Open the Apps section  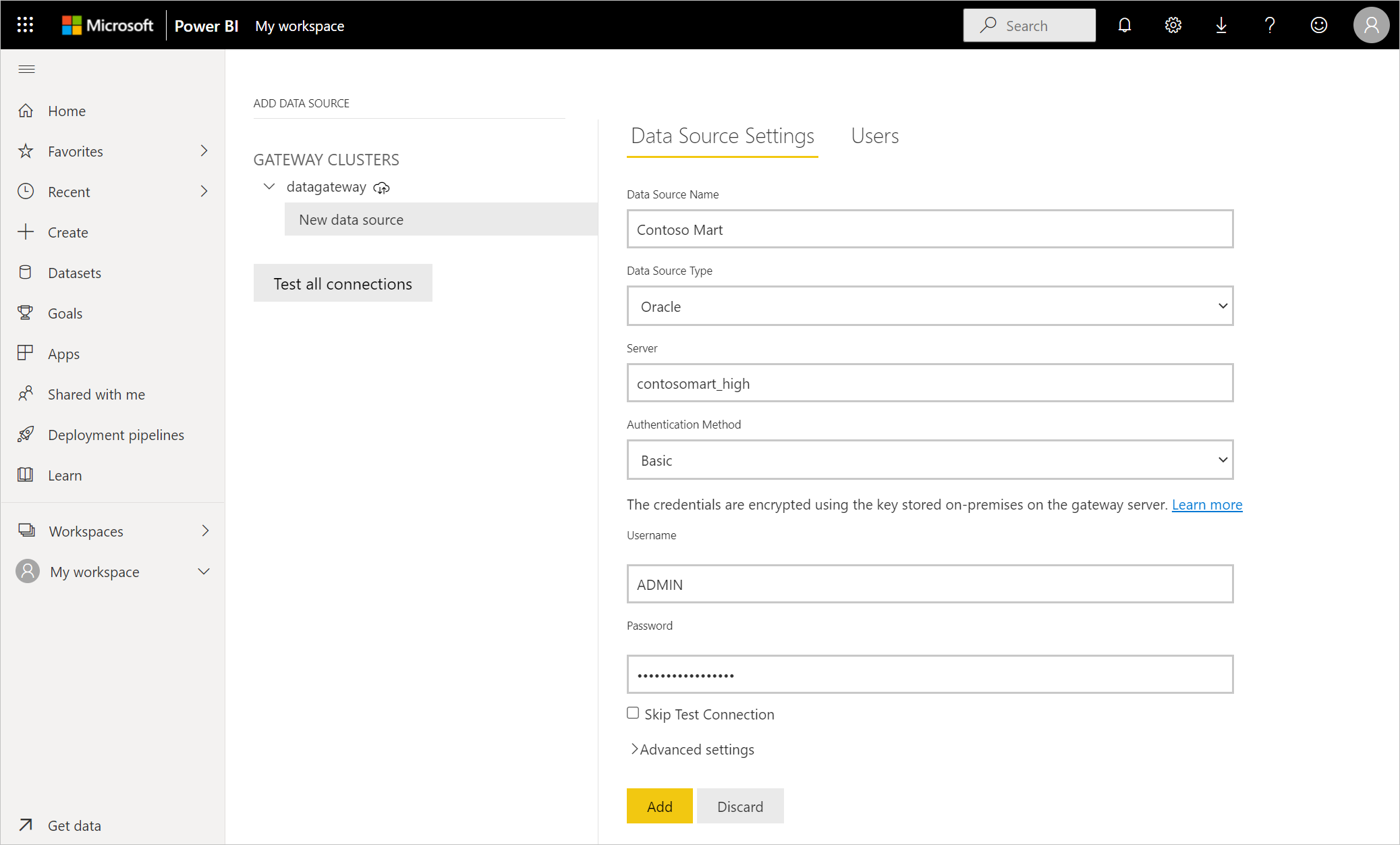point(63,353)
